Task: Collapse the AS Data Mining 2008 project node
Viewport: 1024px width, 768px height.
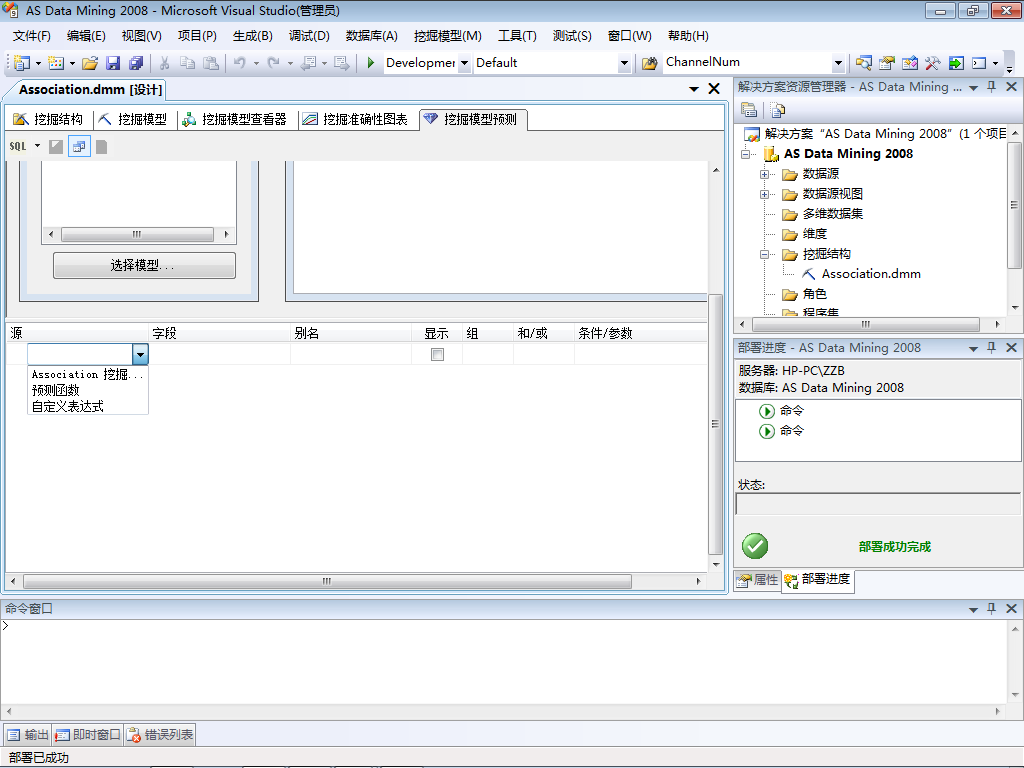Action: [746, 154]
